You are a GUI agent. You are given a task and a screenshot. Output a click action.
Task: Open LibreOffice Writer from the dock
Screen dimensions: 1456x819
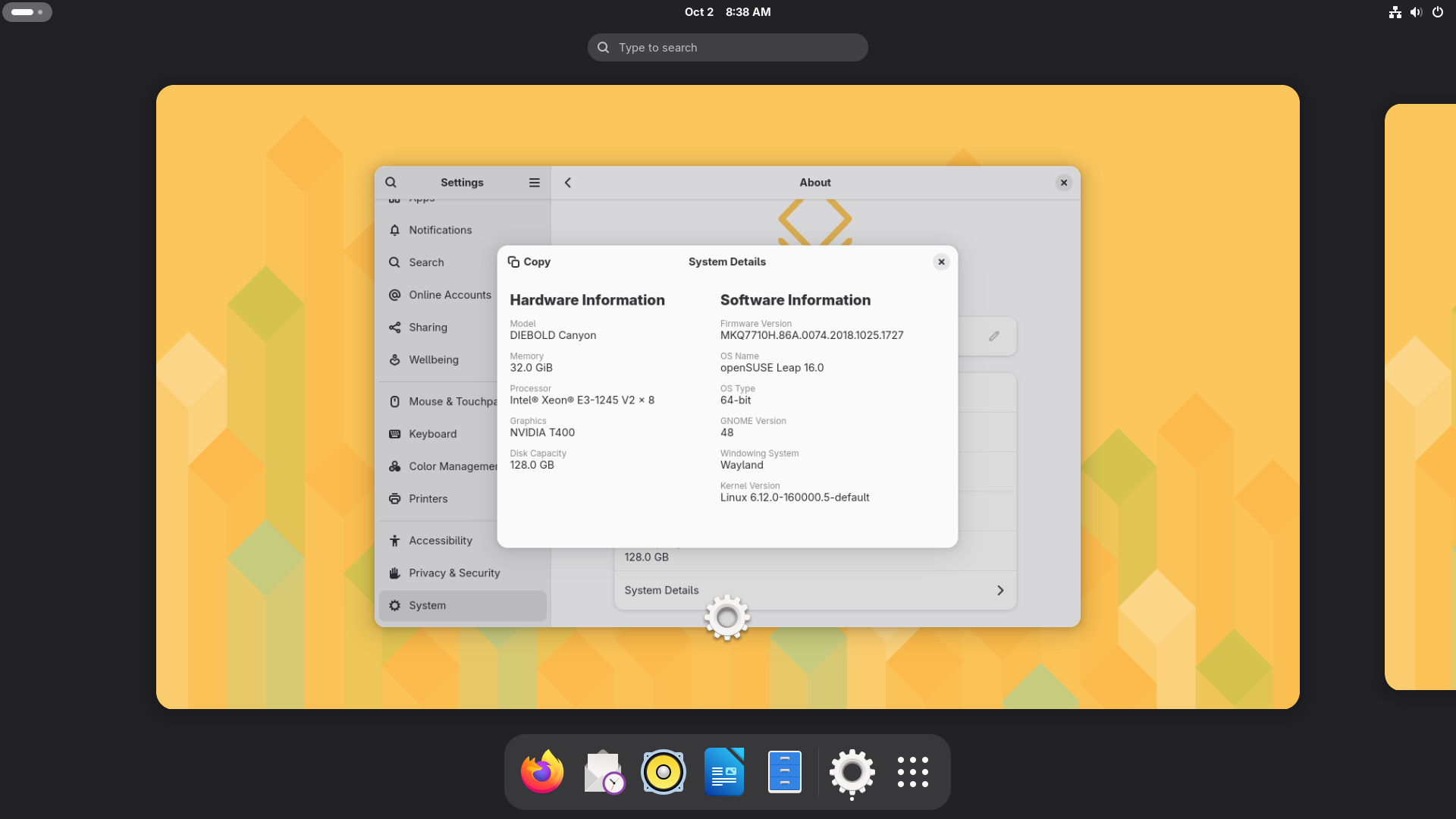[723, 772]
